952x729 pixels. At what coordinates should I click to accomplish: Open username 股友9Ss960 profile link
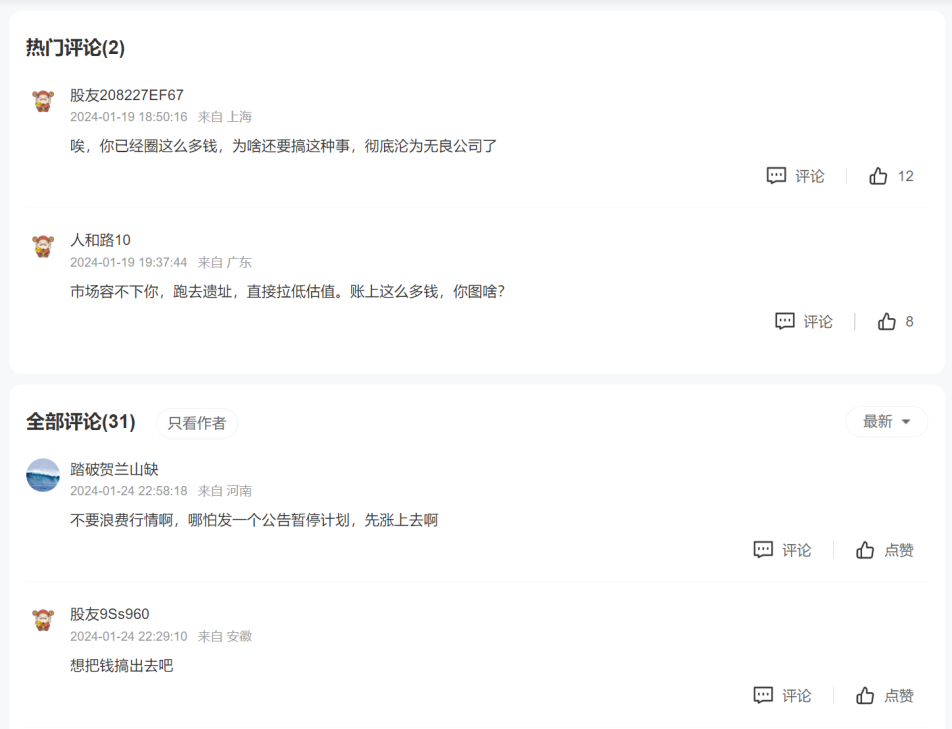tap(109, 614)
